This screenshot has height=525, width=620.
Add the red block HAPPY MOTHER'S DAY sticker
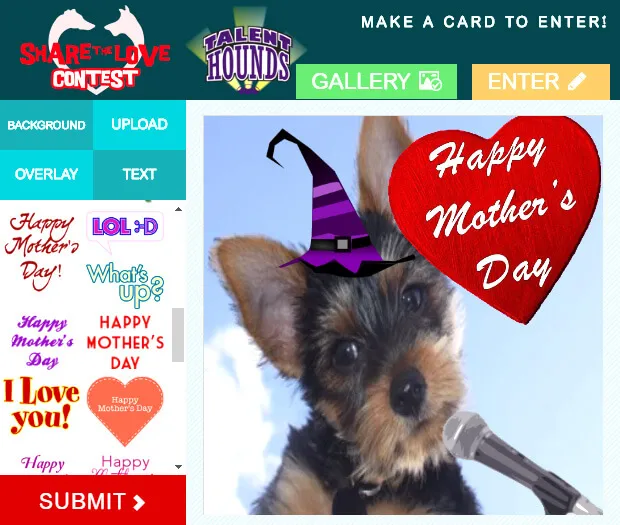(125, 342)
